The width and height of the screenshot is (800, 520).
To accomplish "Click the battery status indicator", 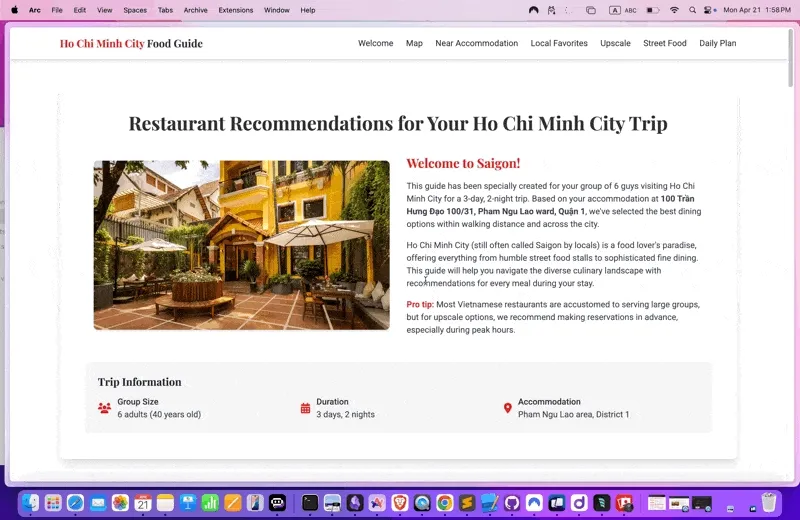I will (x=653, y=10).
